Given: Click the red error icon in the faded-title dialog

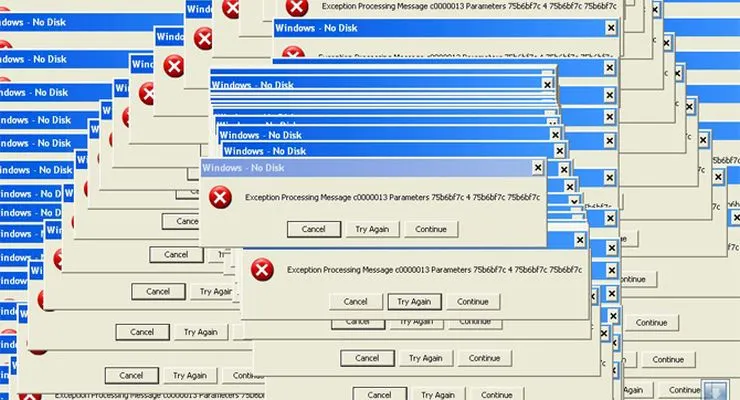Looking at the screenshot, I should 220,197.
